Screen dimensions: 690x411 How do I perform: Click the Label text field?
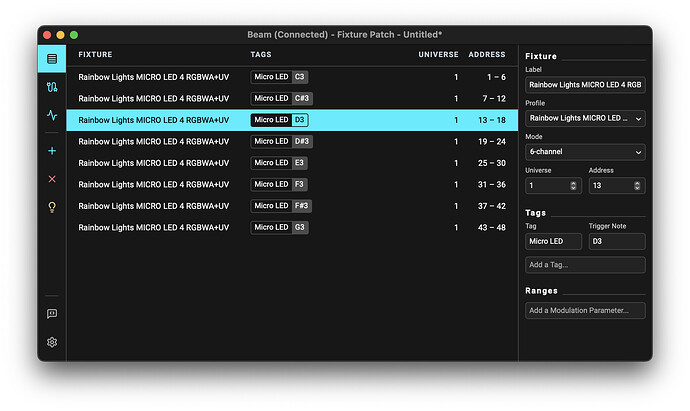click(585, 86)
